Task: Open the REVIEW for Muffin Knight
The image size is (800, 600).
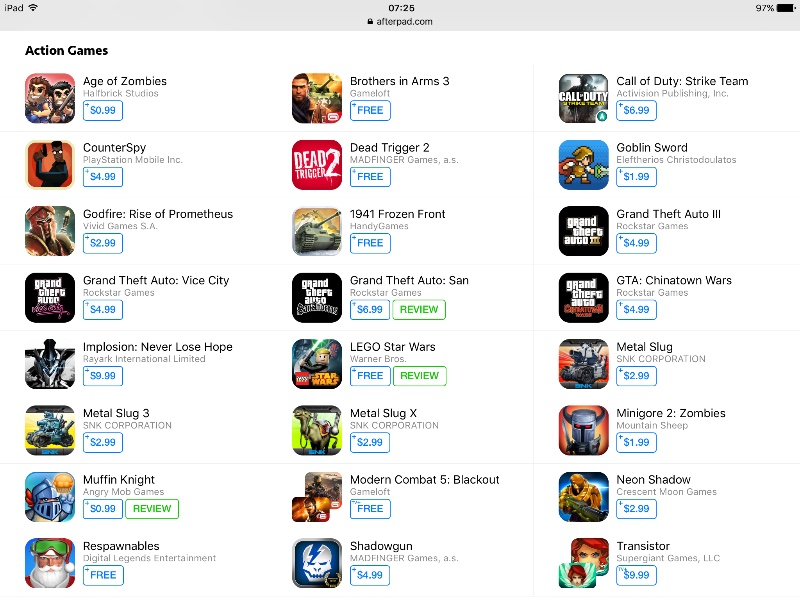Action: click(152, 509)
